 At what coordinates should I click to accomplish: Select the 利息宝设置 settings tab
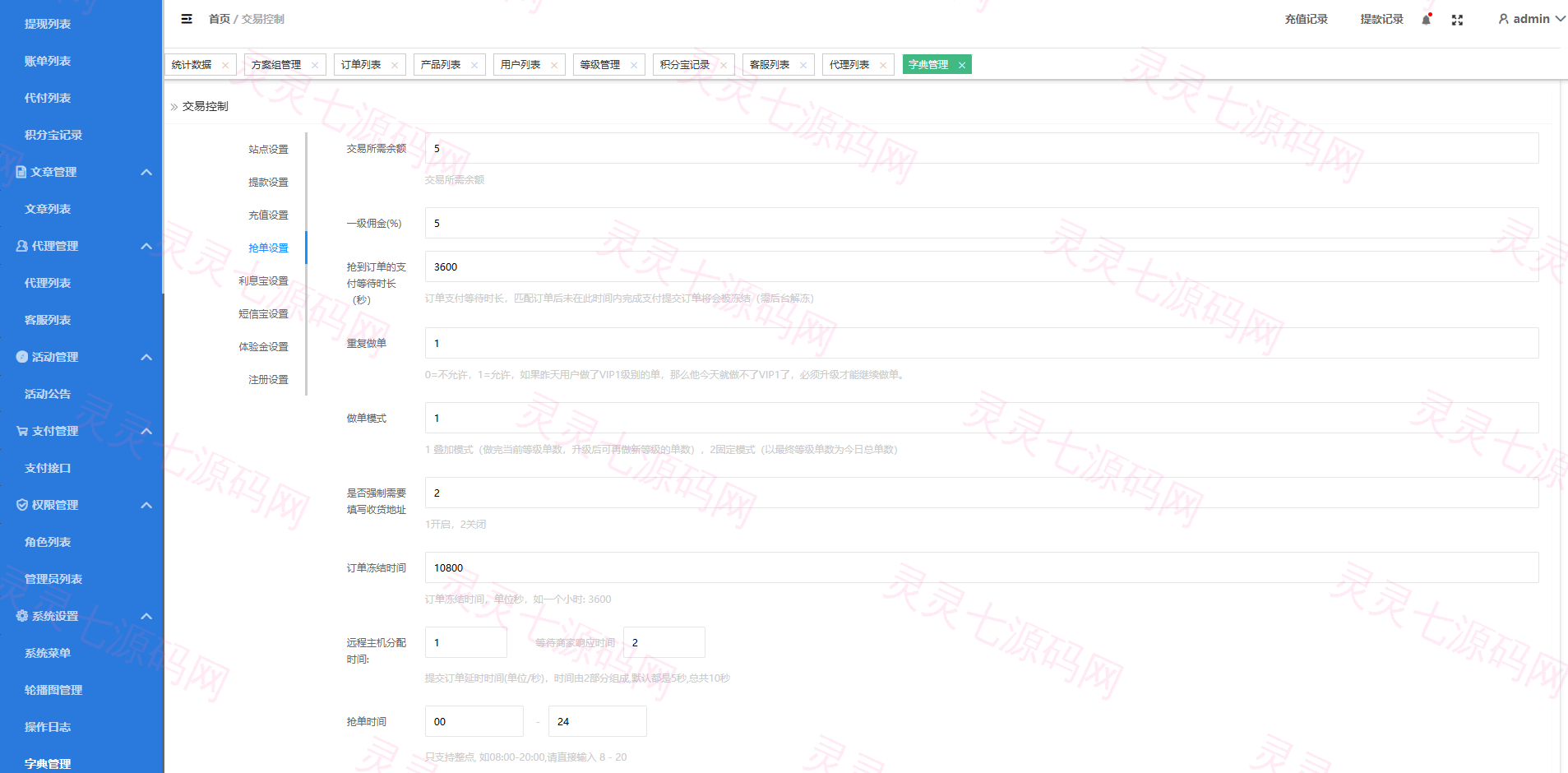tap(263, 280)
